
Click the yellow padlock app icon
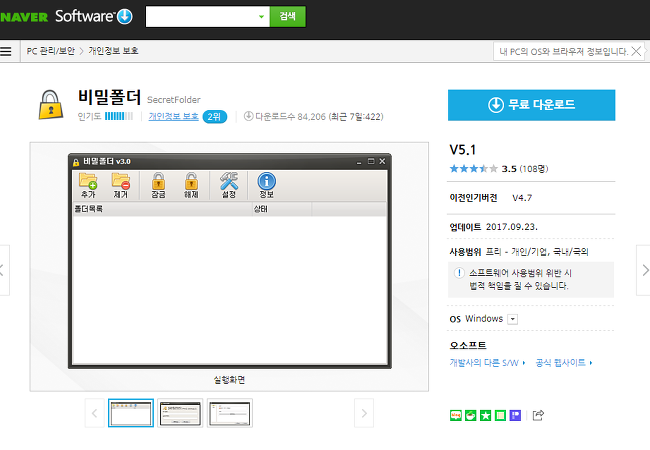(x=51, y=105)
